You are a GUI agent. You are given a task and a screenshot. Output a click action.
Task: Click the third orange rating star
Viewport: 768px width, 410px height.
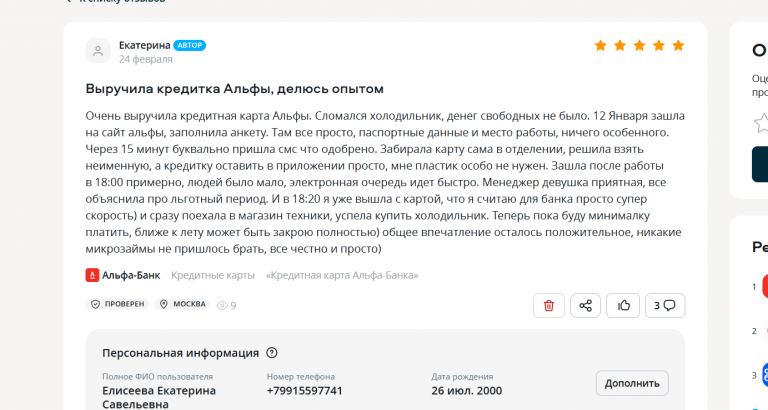(639, 46)
